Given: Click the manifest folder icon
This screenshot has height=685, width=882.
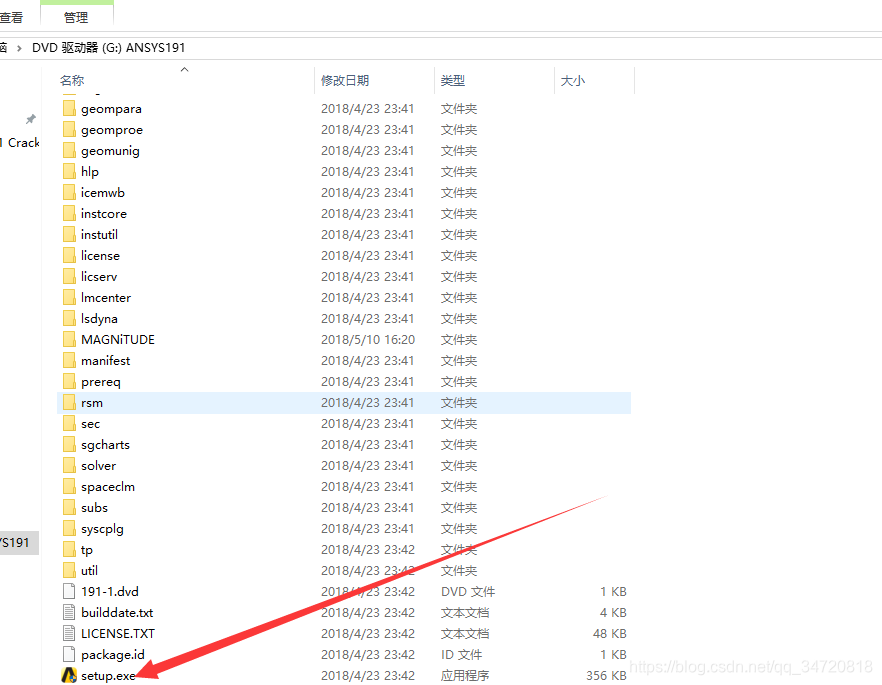Looking at the screenshot, I should click(69, 360).
